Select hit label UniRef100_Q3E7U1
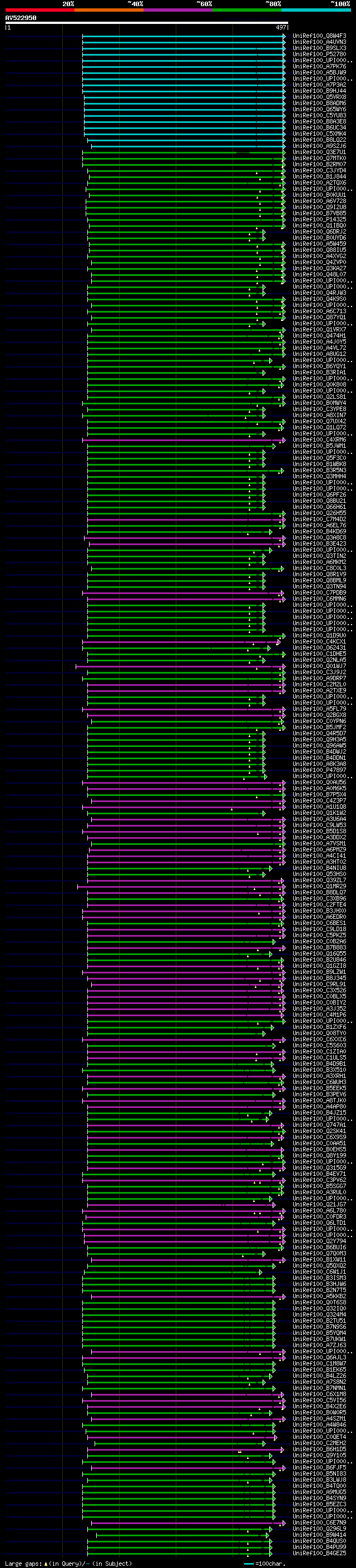Image resolution: width=356 pixels, height=1568 pixels. pos(319,152)
